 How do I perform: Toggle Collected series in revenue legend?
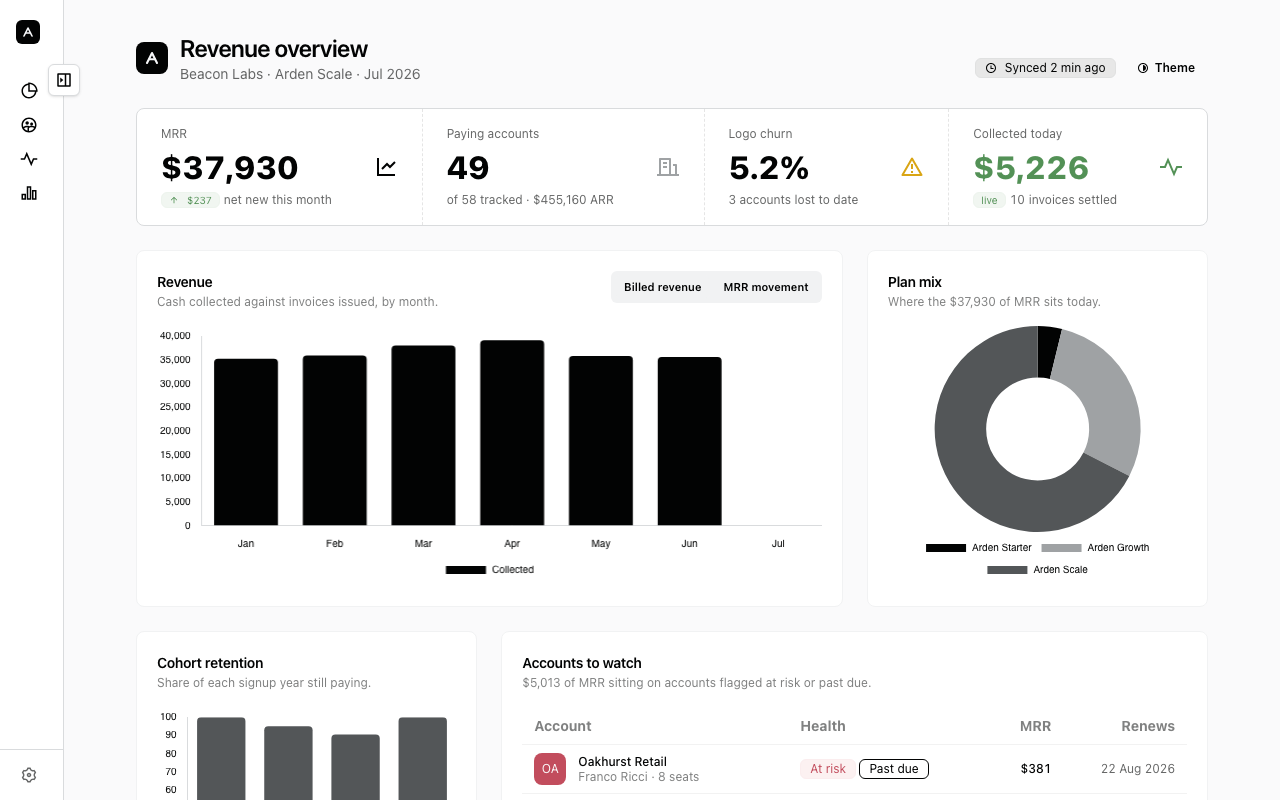(490, 570)
